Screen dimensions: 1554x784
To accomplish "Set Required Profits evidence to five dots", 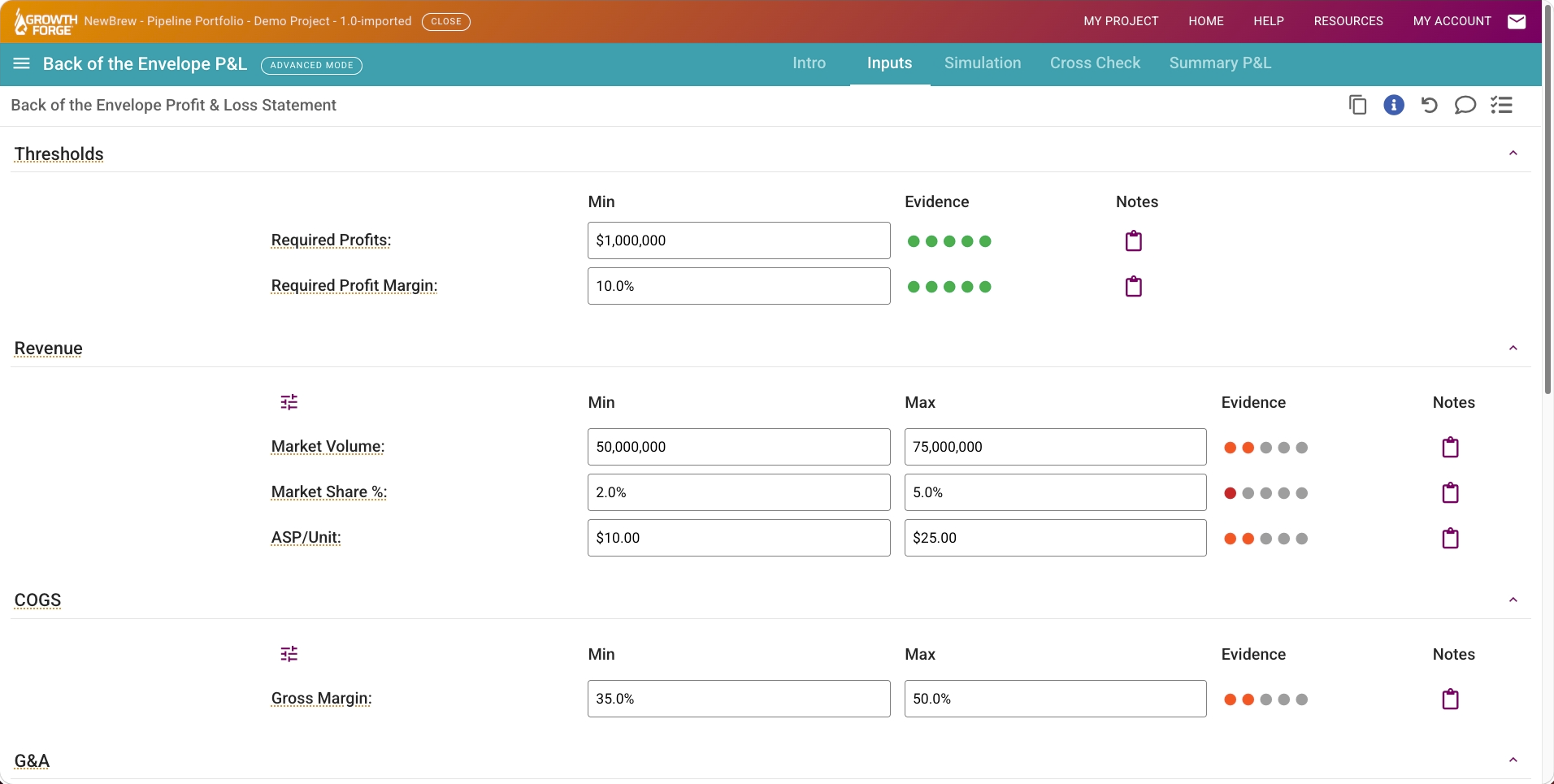I will (x=985, y=241).
